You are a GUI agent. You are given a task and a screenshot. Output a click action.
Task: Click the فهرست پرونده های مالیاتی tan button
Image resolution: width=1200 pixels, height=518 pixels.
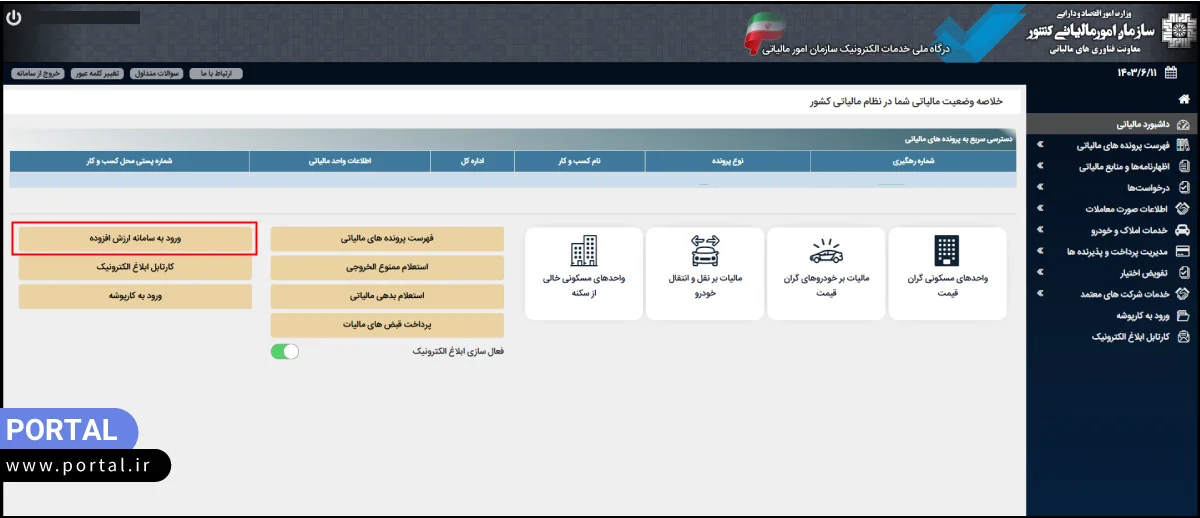387,239
